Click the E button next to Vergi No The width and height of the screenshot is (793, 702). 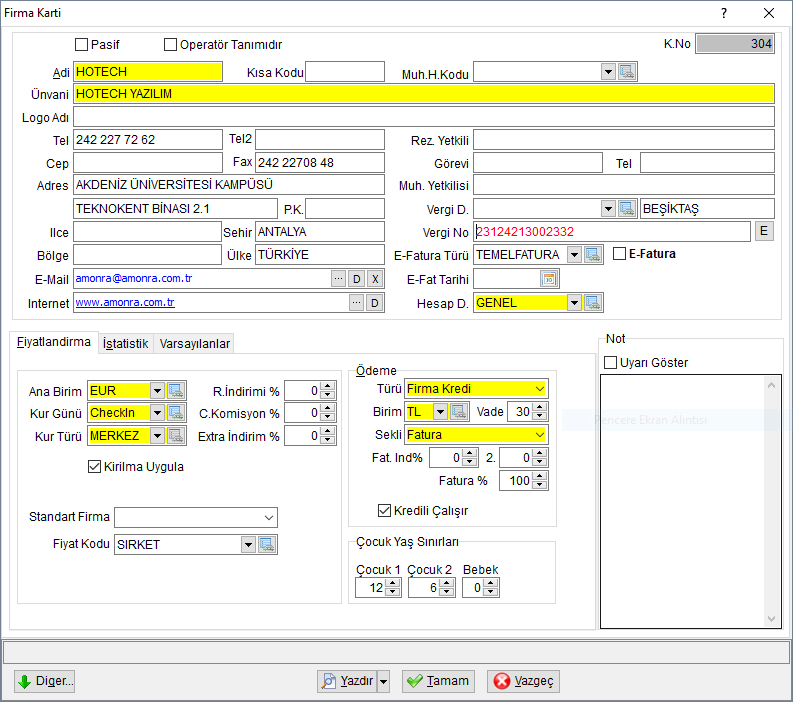point(764,231)
